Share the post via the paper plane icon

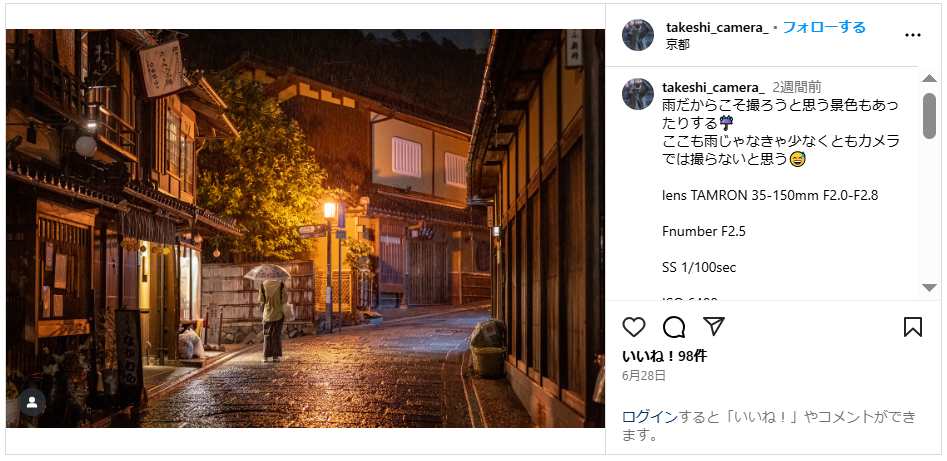(x=714, y=327)
